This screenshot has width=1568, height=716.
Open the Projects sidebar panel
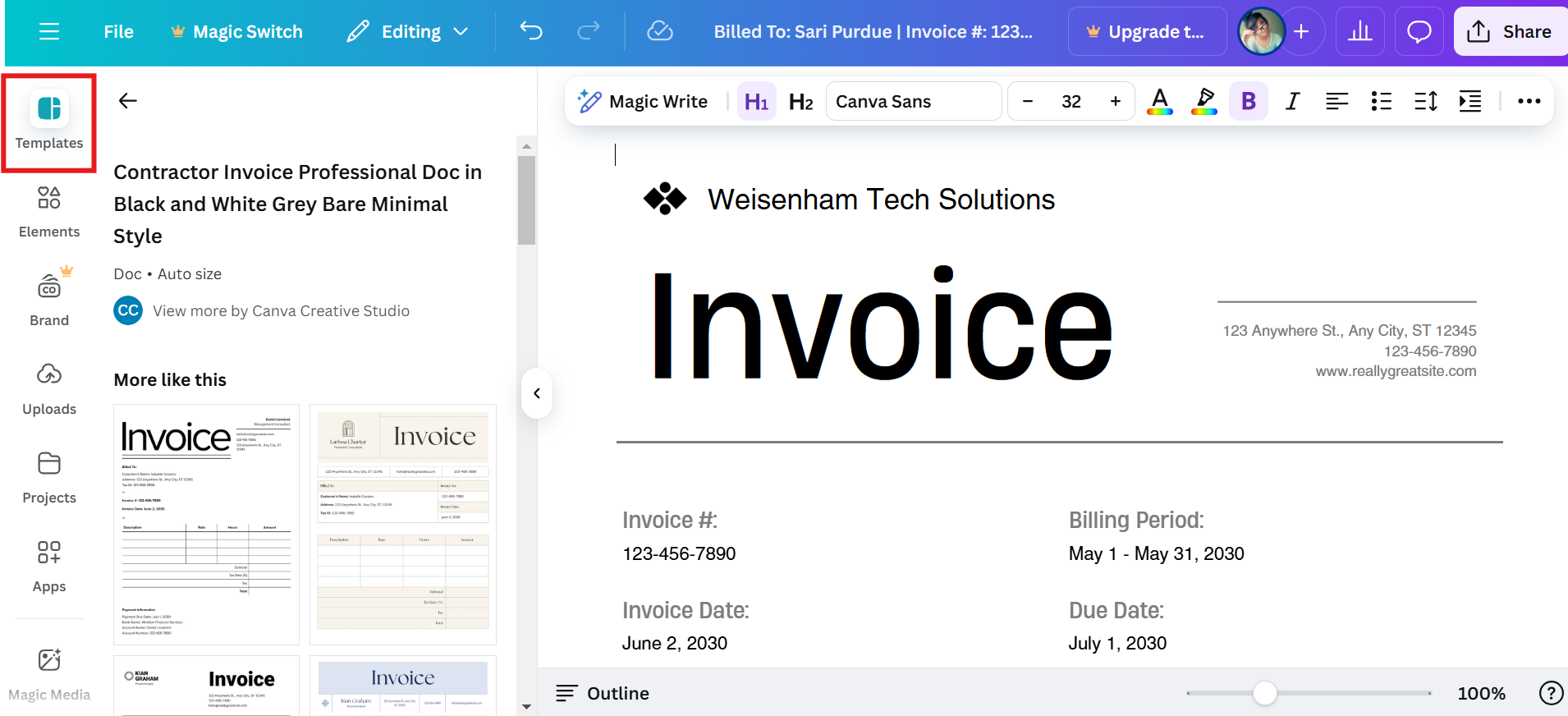click(49, 478)
